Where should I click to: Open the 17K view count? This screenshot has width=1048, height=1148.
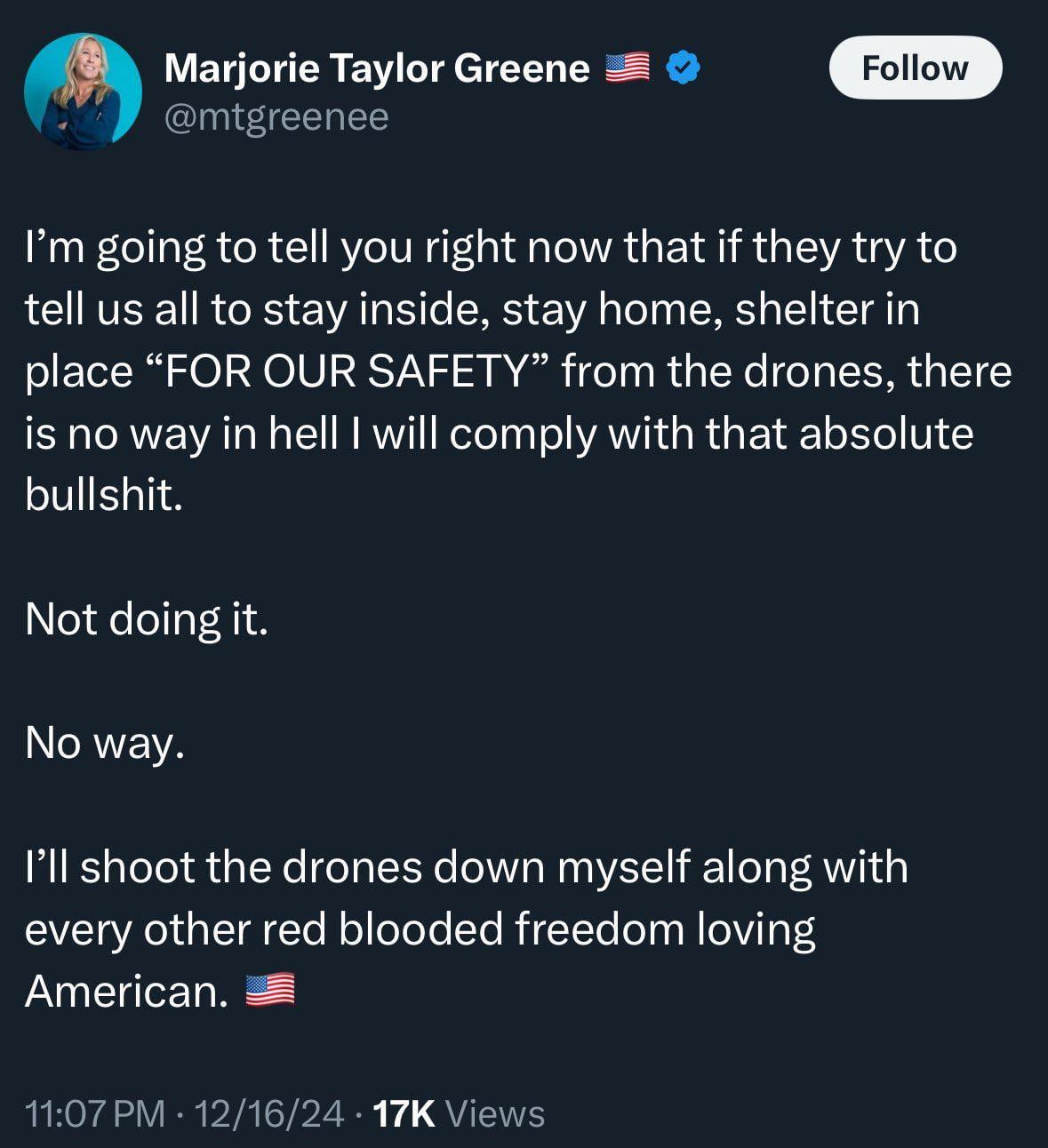(404, 1113)
